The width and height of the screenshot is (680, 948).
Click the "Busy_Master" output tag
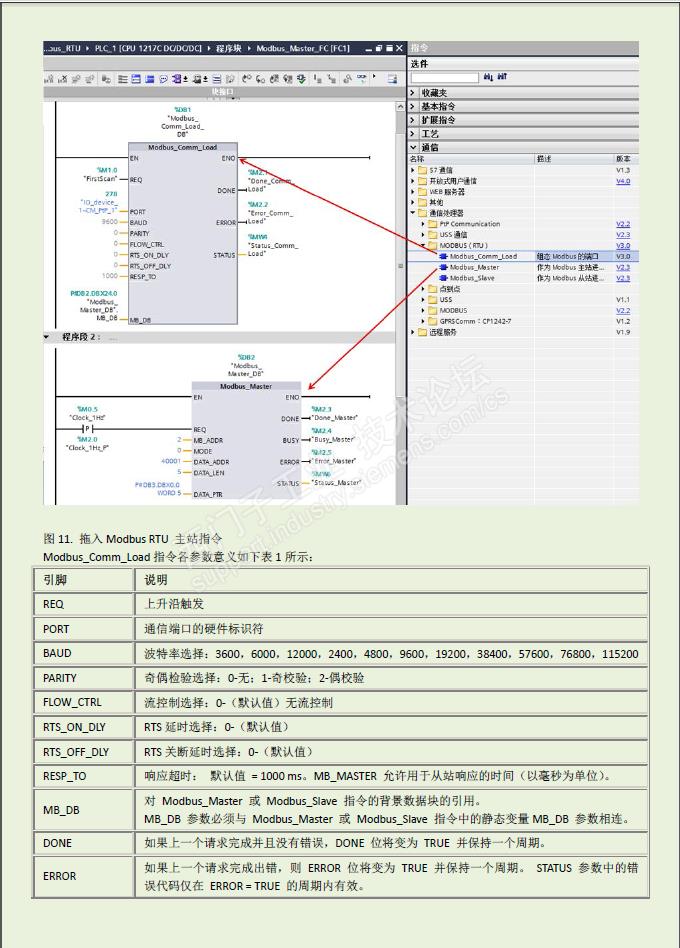[x=333, y=440]
